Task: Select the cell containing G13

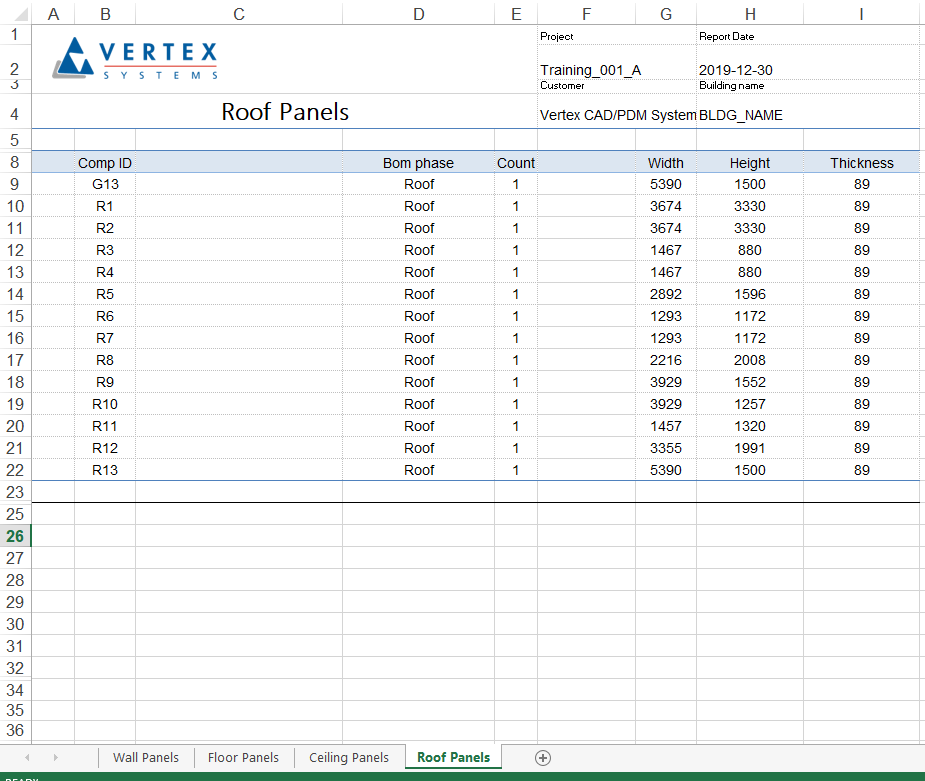Action: point(105,184)
